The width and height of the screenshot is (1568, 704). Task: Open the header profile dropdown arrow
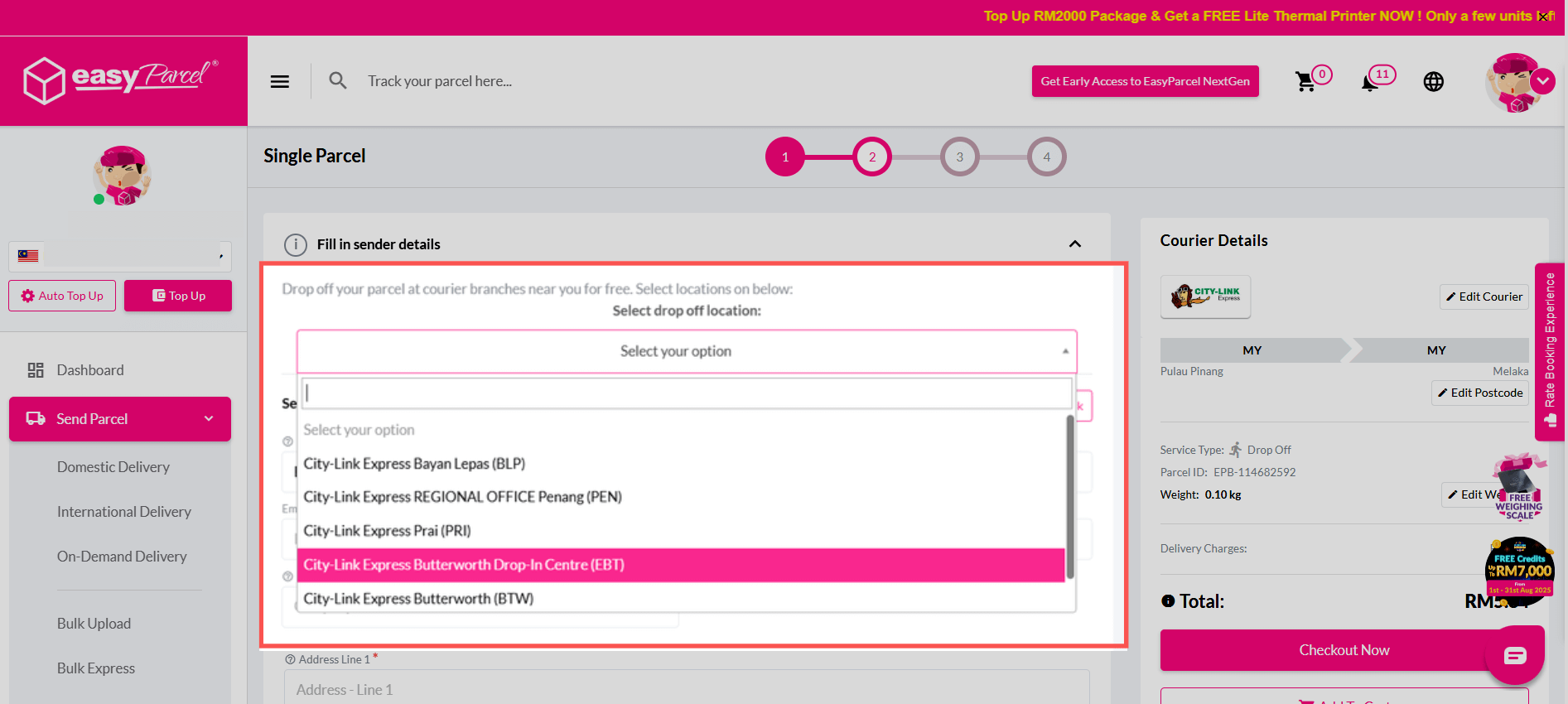tap(1542, 81)
